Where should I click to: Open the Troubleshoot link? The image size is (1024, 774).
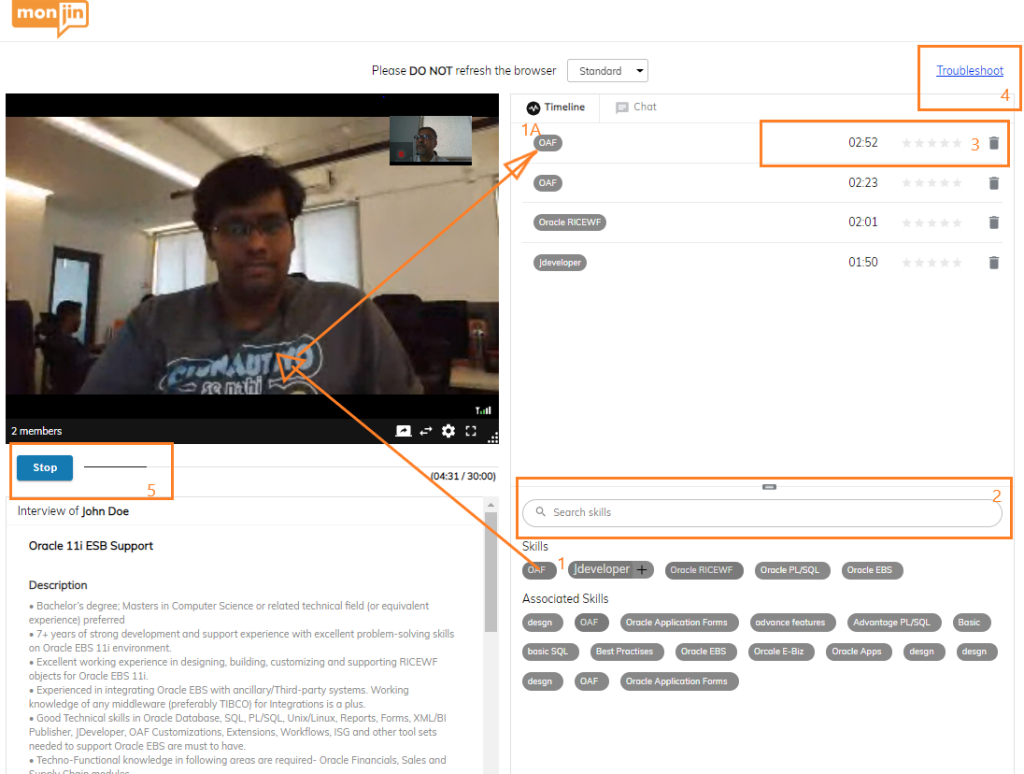(969, 71)
